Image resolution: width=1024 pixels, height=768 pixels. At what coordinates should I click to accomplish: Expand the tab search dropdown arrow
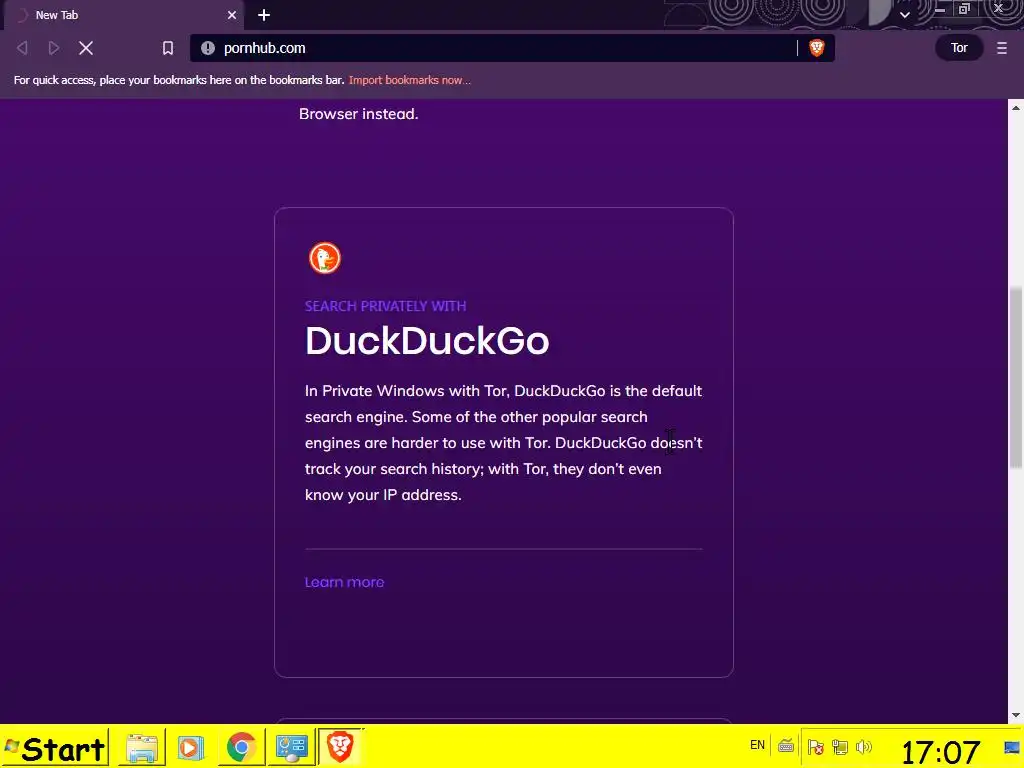click(x=904, y=15)
